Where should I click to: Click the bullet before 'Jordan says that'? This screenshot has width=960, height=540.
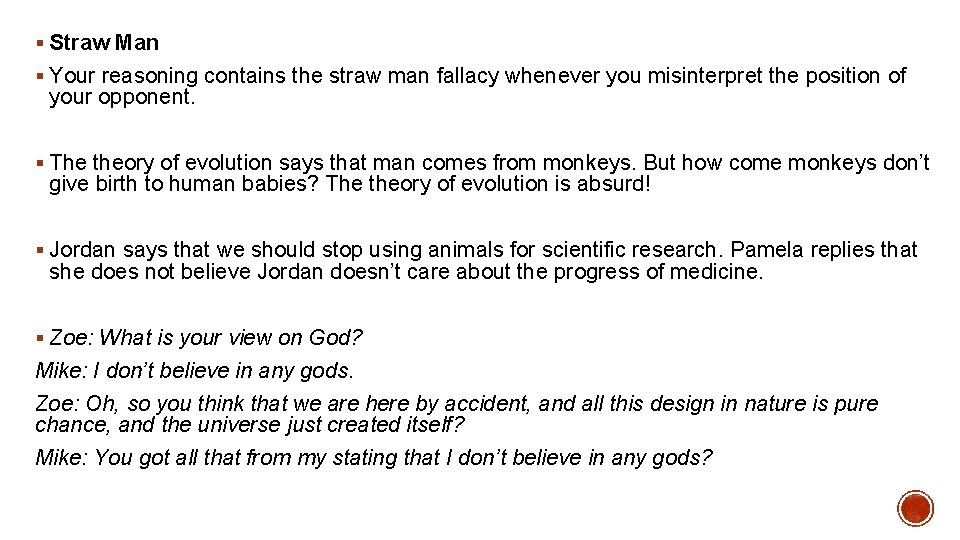pos(40,250)
